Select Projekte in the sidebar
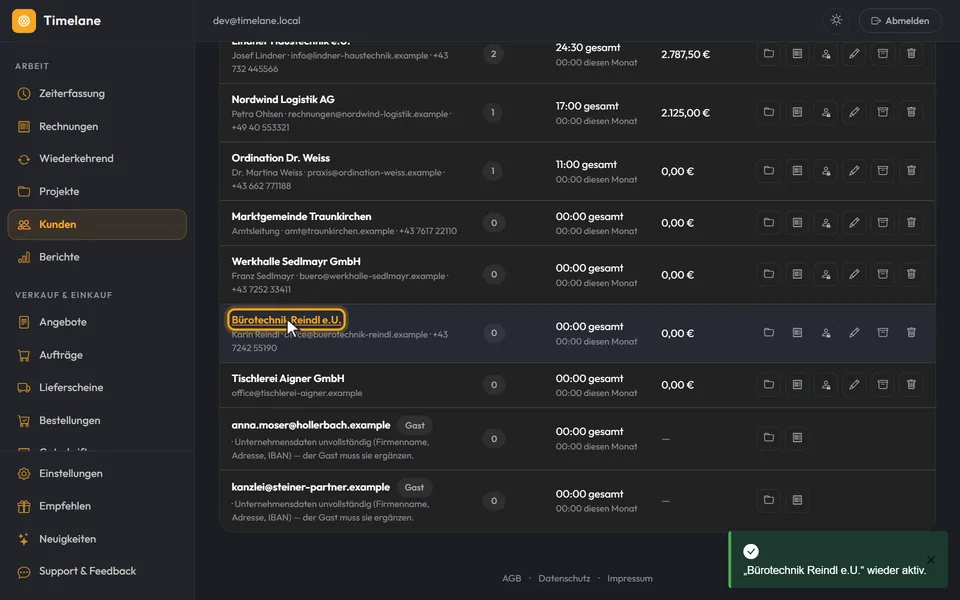The image size is (960, 600). (97, 192)
